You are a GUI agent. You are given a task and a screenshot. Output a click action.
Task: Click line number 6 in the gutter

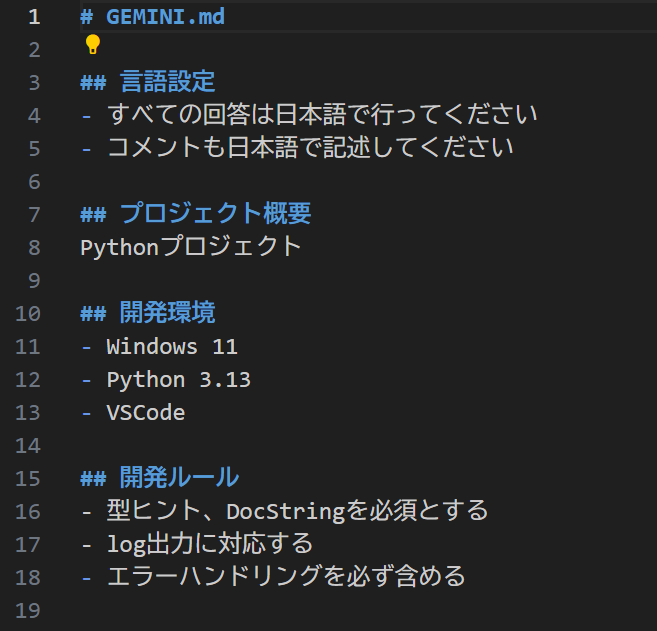click(34, 182)
